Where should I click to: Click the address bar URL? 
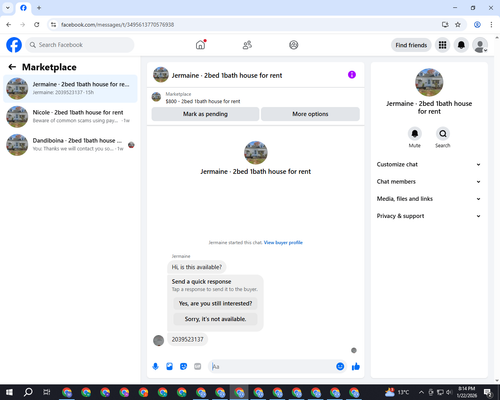pyautogui.click(x=117, y=25)
